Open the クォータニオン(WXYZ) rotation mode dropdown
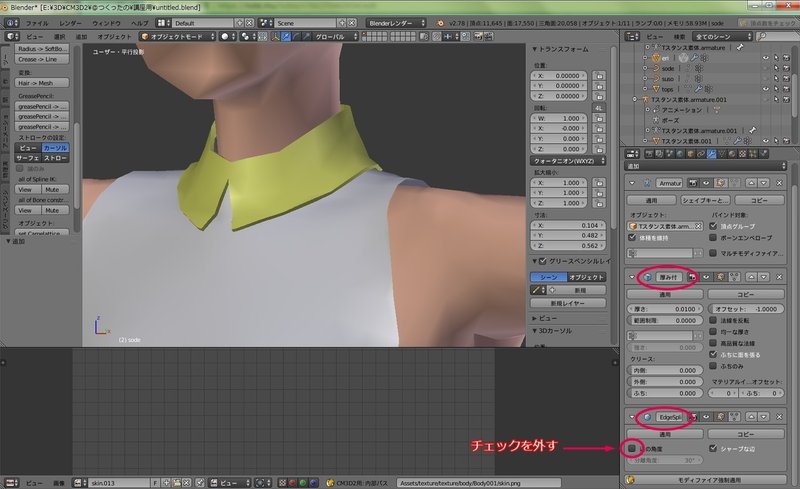This screenshot has height=489, width=800. click(x=567, y=161)
